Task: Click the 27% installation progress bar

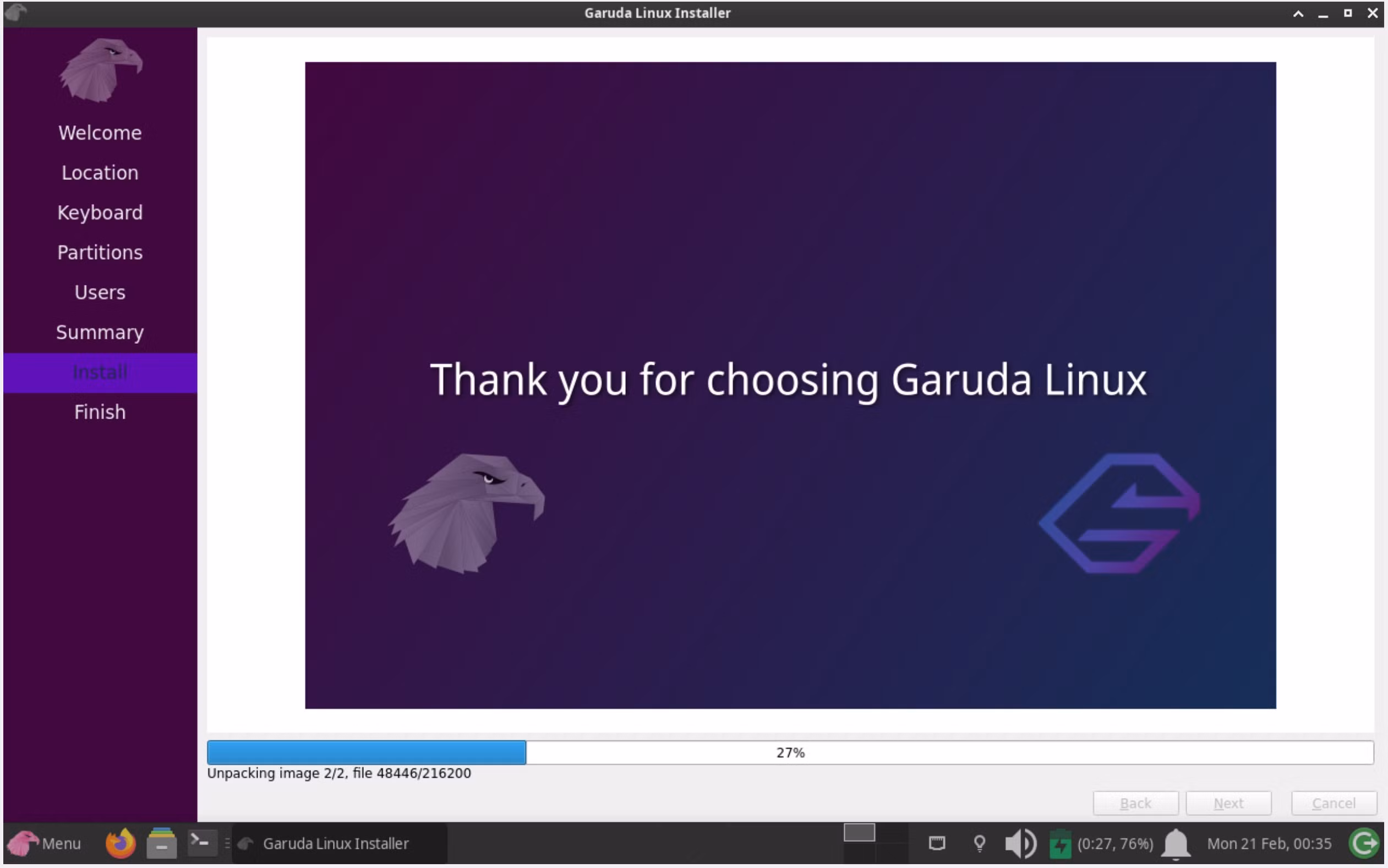Action: click(x=790, y=752)
